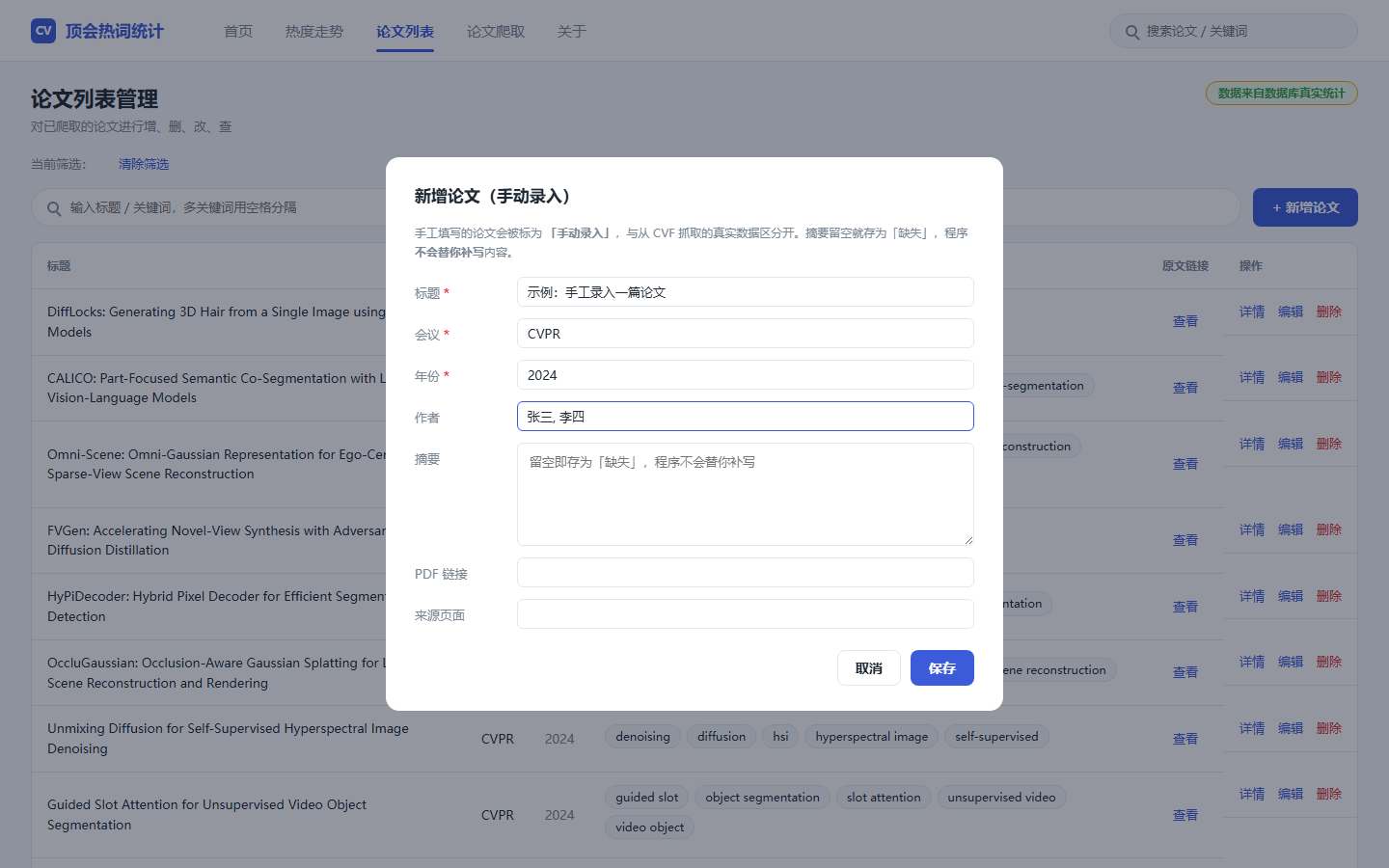Click the video object keyword tag

tap(650, 827)
